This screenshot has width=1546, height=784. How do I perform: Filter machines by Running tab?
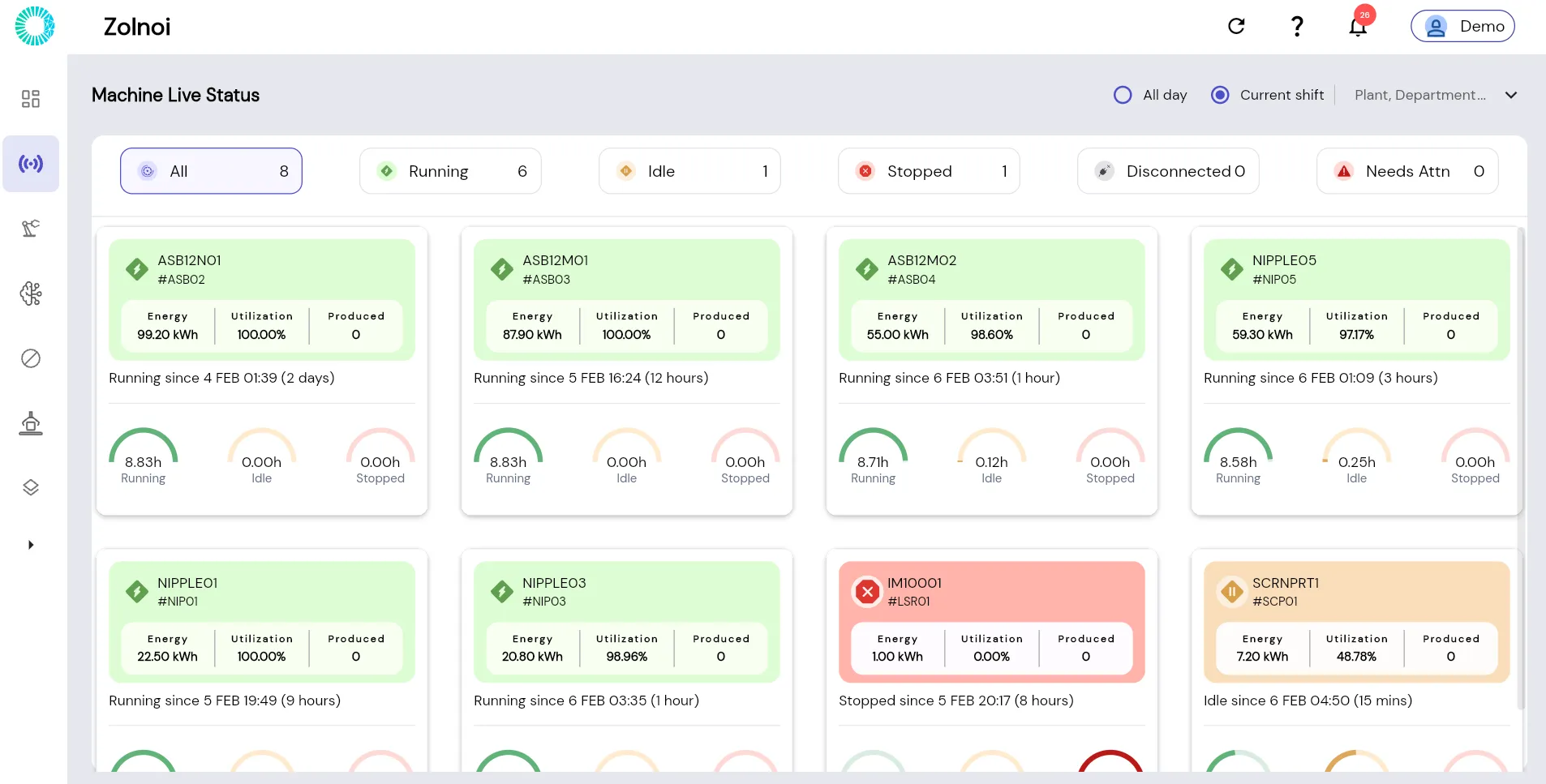450,171
